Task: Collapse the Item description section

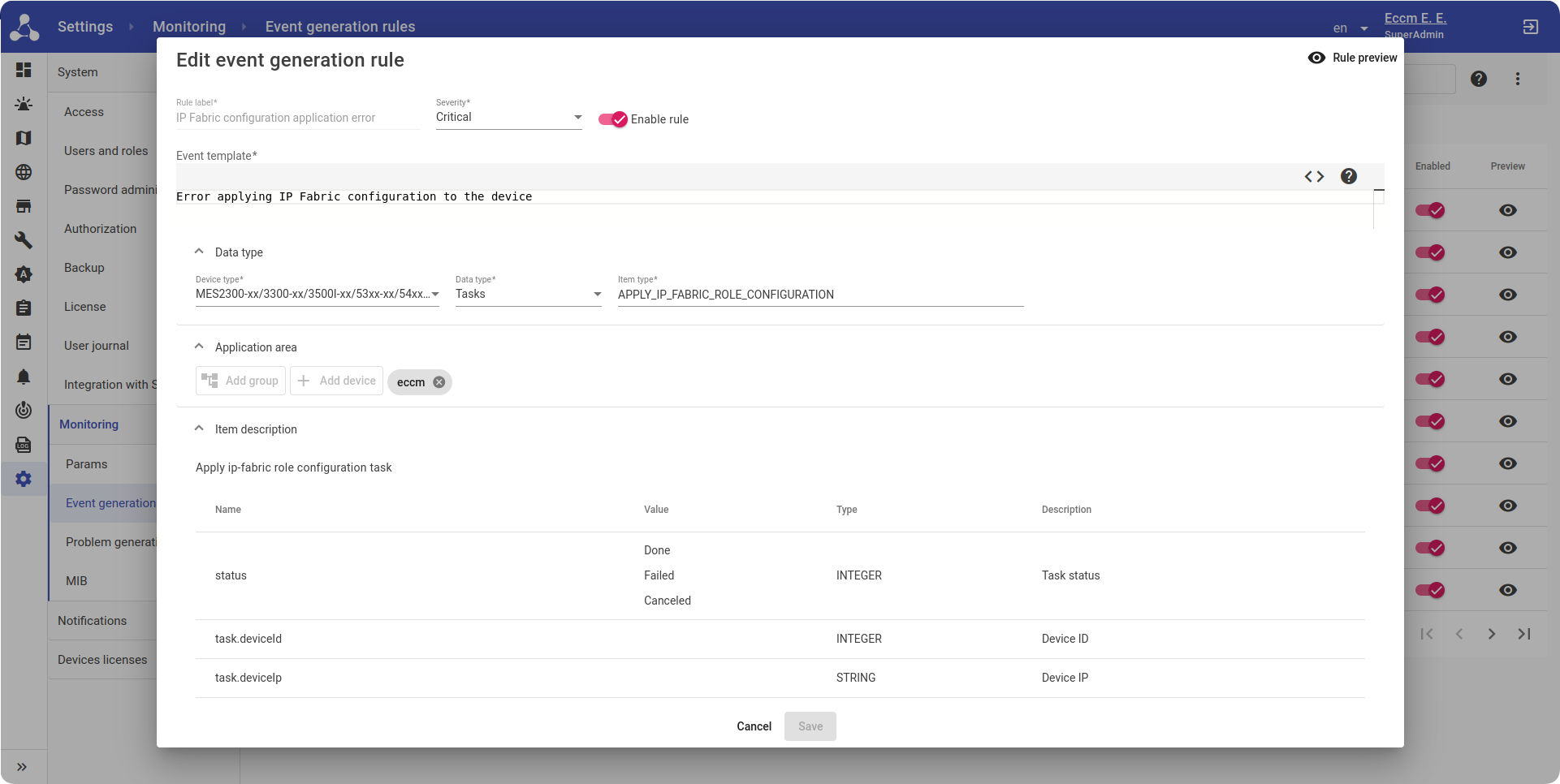Action: [x=199, y=429]
